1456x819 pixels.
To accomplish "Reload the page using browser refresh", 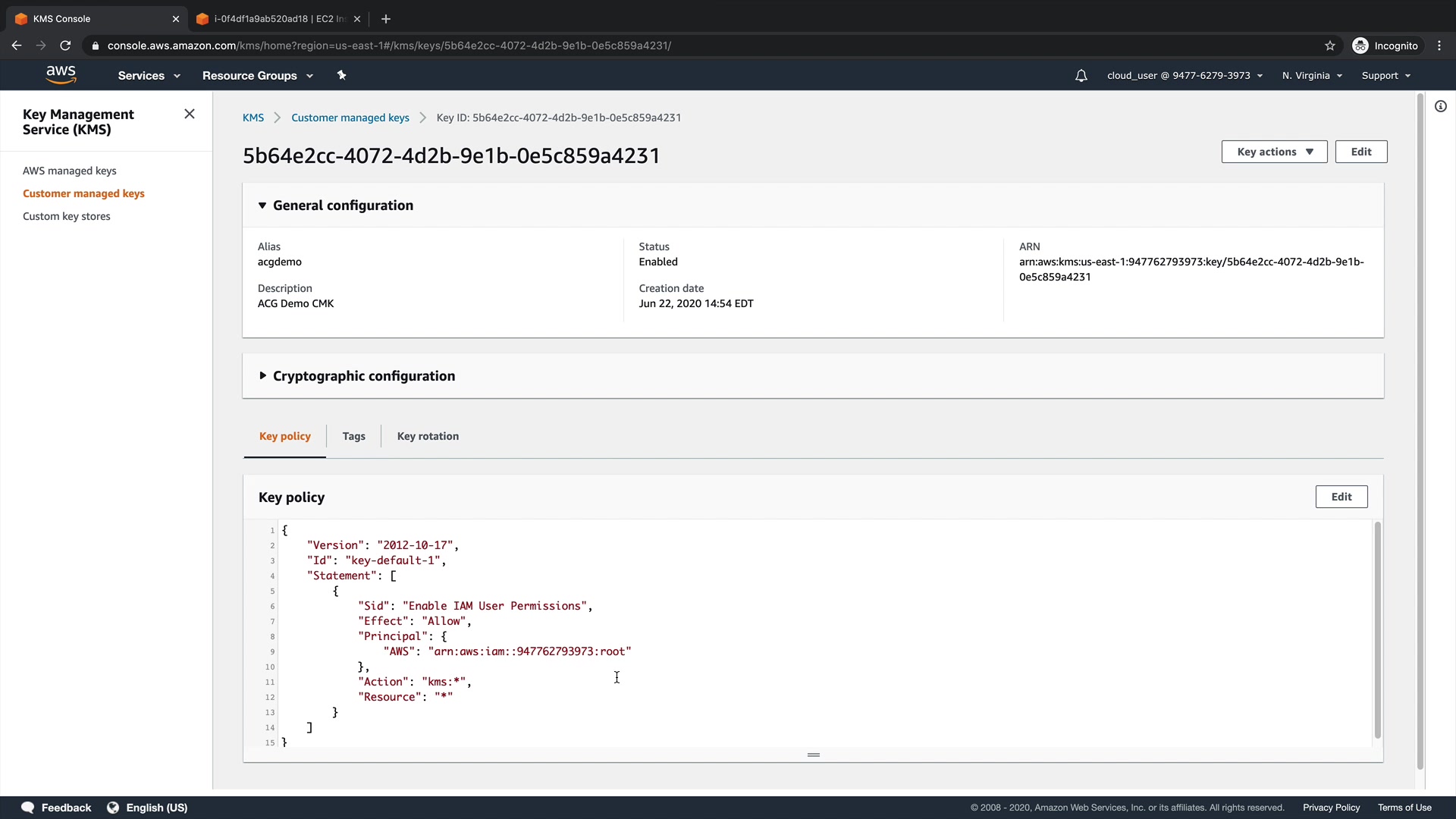I will [65, 45].
